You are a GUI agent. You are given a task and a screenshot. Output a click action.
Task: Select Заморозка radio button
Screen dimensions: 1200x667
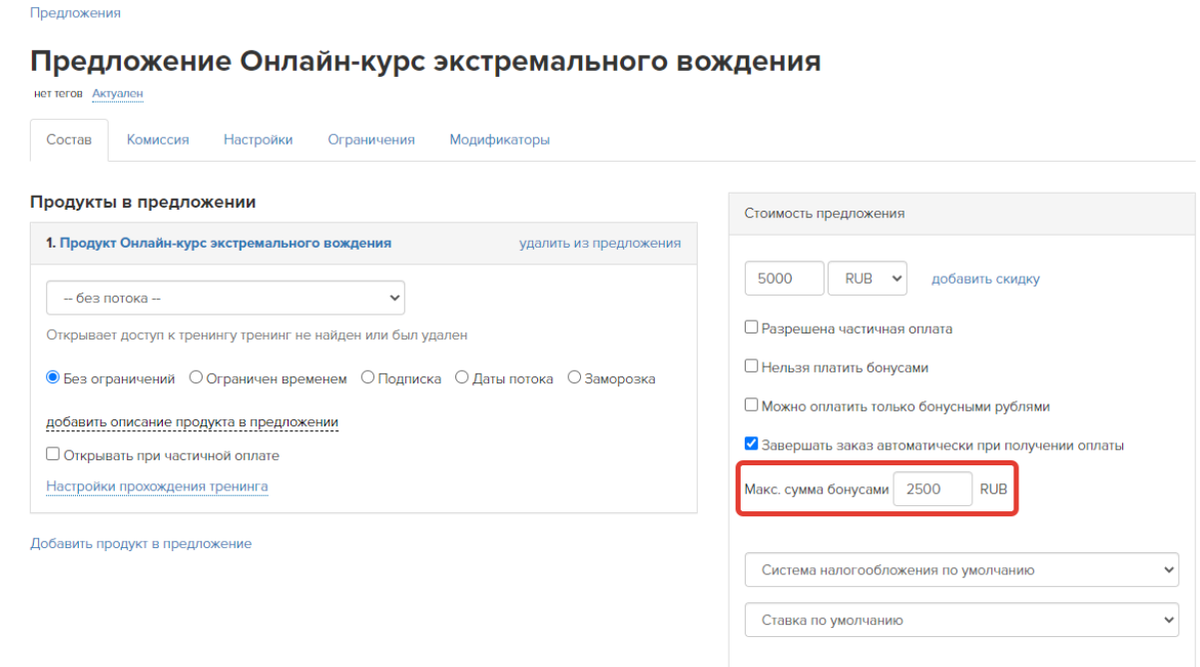(x=574, y=378)
